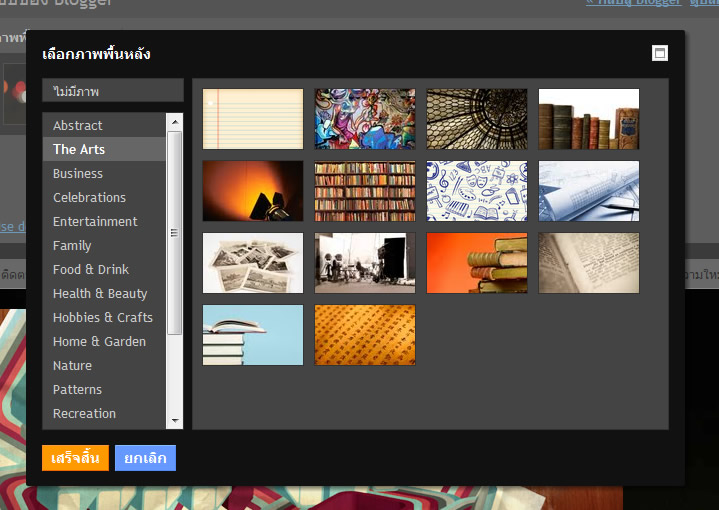Choose the blue doodle pattern background
This screenshot has height=510, width=719.
tap(477, 191)
